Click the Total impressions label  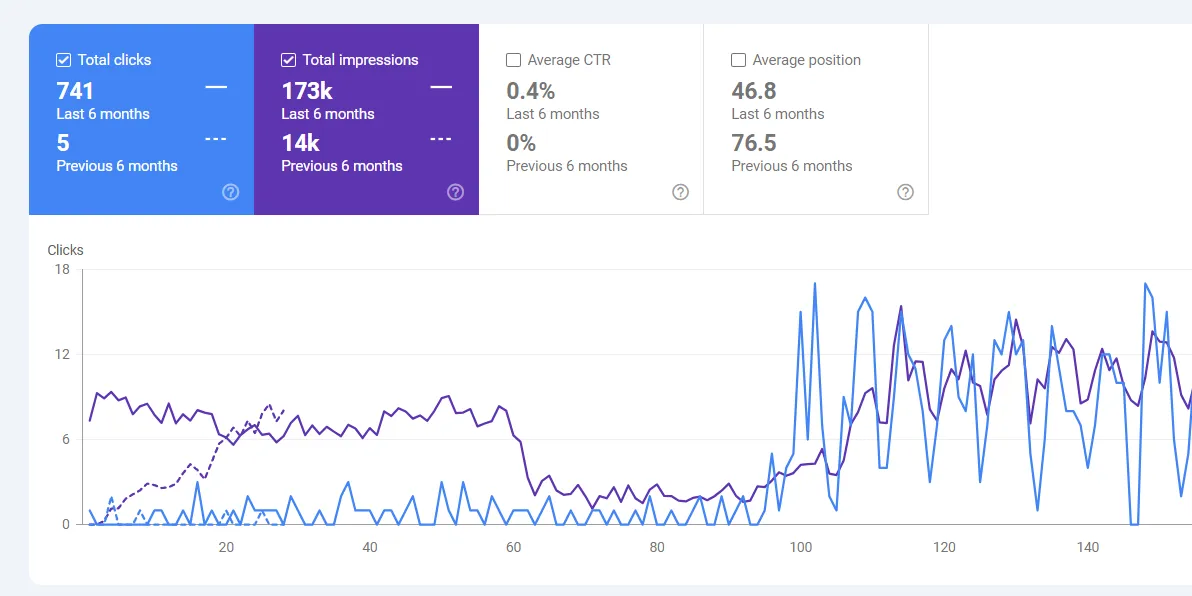click(360, 60)
